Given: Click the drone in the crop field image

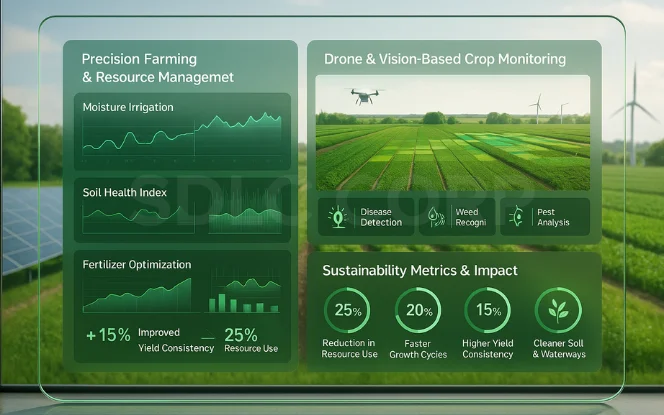Looking at the screenshot, I should click(365, 97).
